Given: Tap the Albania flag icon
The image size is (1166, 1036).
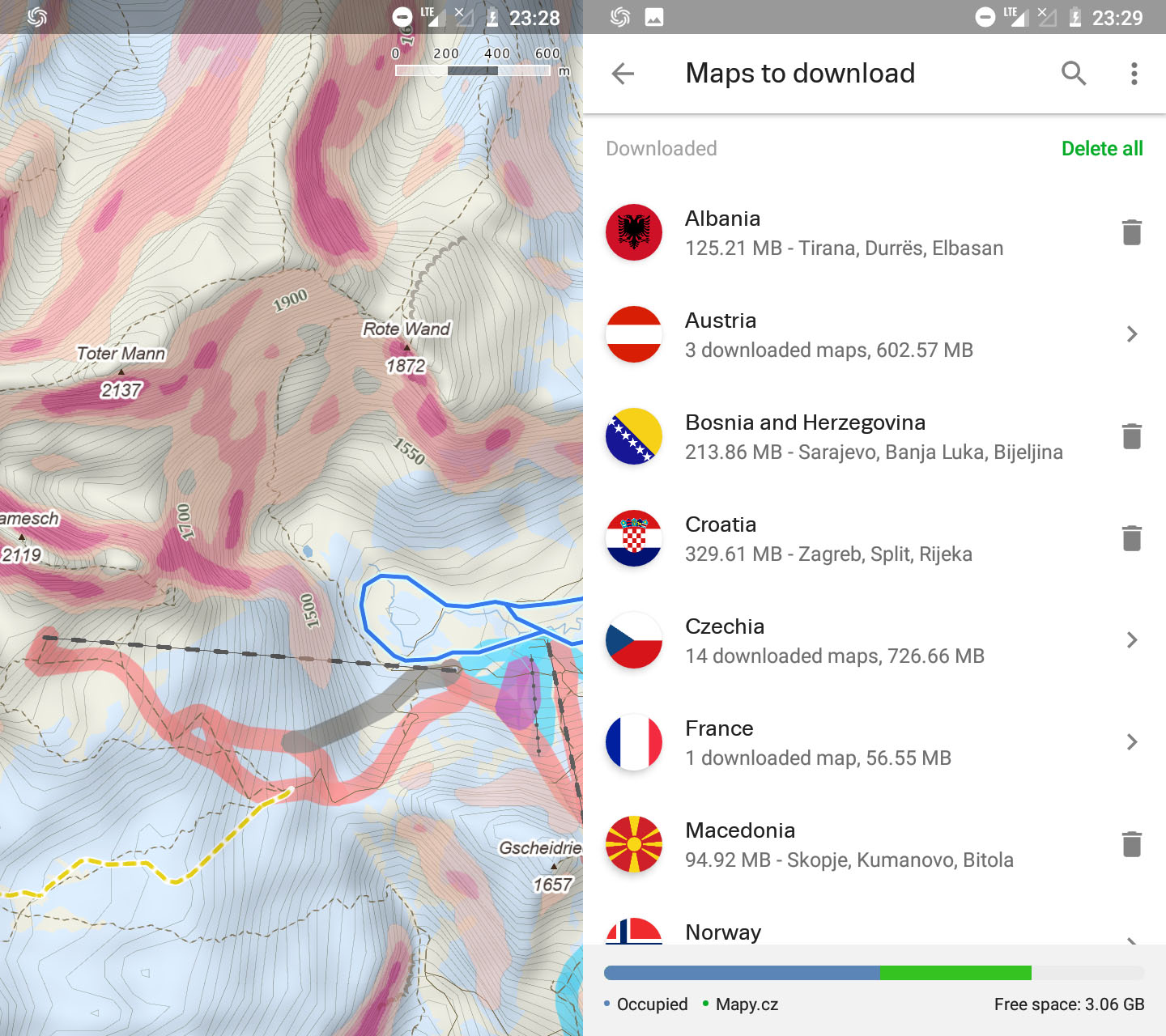Looking at the screenshot, I should [x=634, y=232].
